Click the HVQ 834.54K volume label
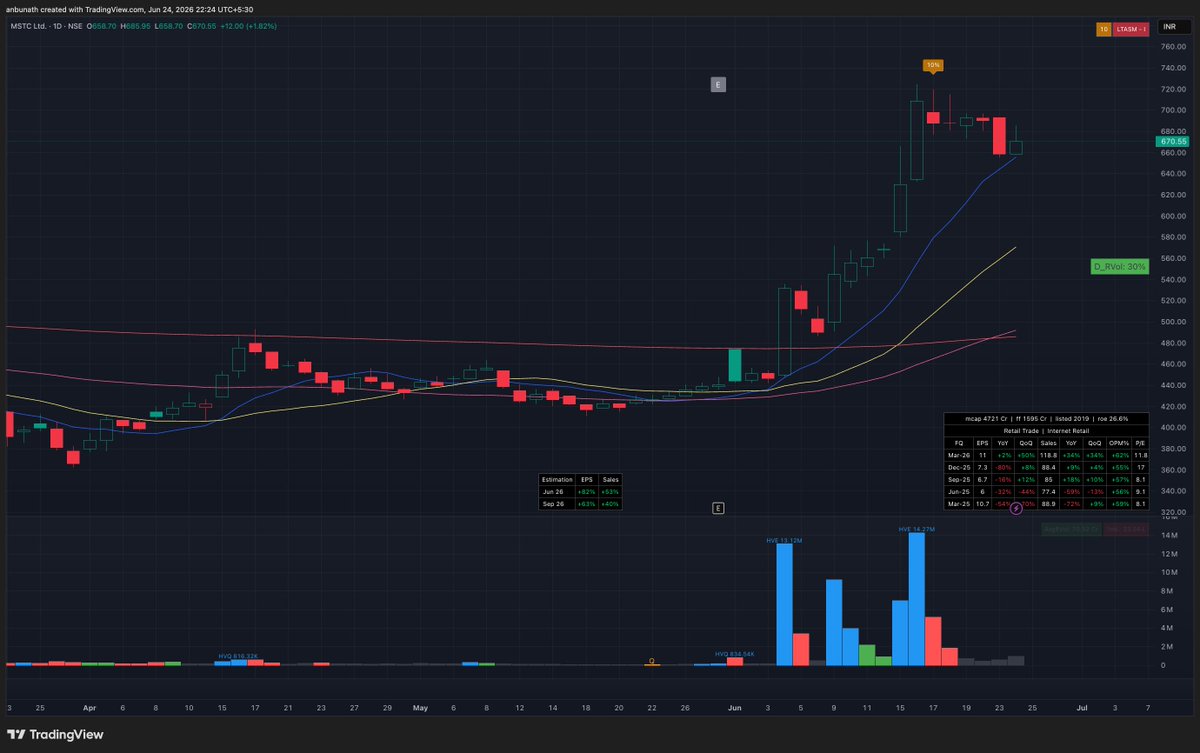 735,654
